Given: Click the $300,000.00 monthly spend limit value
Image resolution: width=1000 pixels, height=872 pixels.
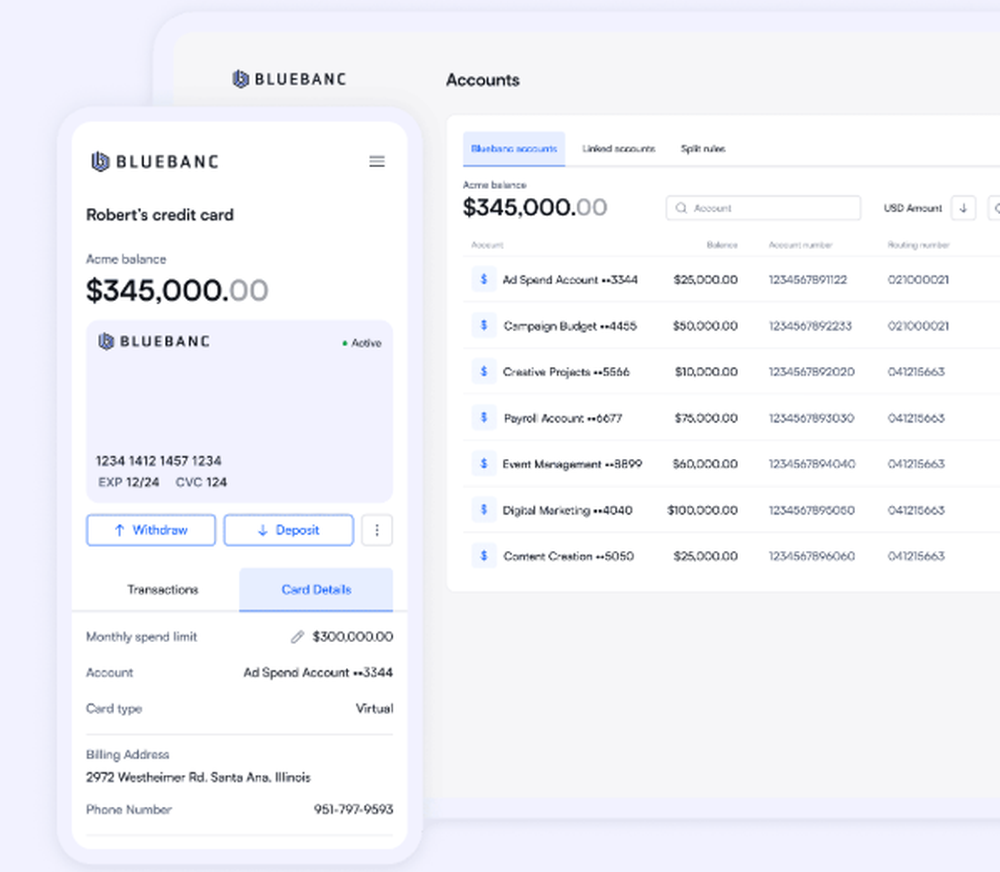Looking at the screenshot, I should point(353,637).
